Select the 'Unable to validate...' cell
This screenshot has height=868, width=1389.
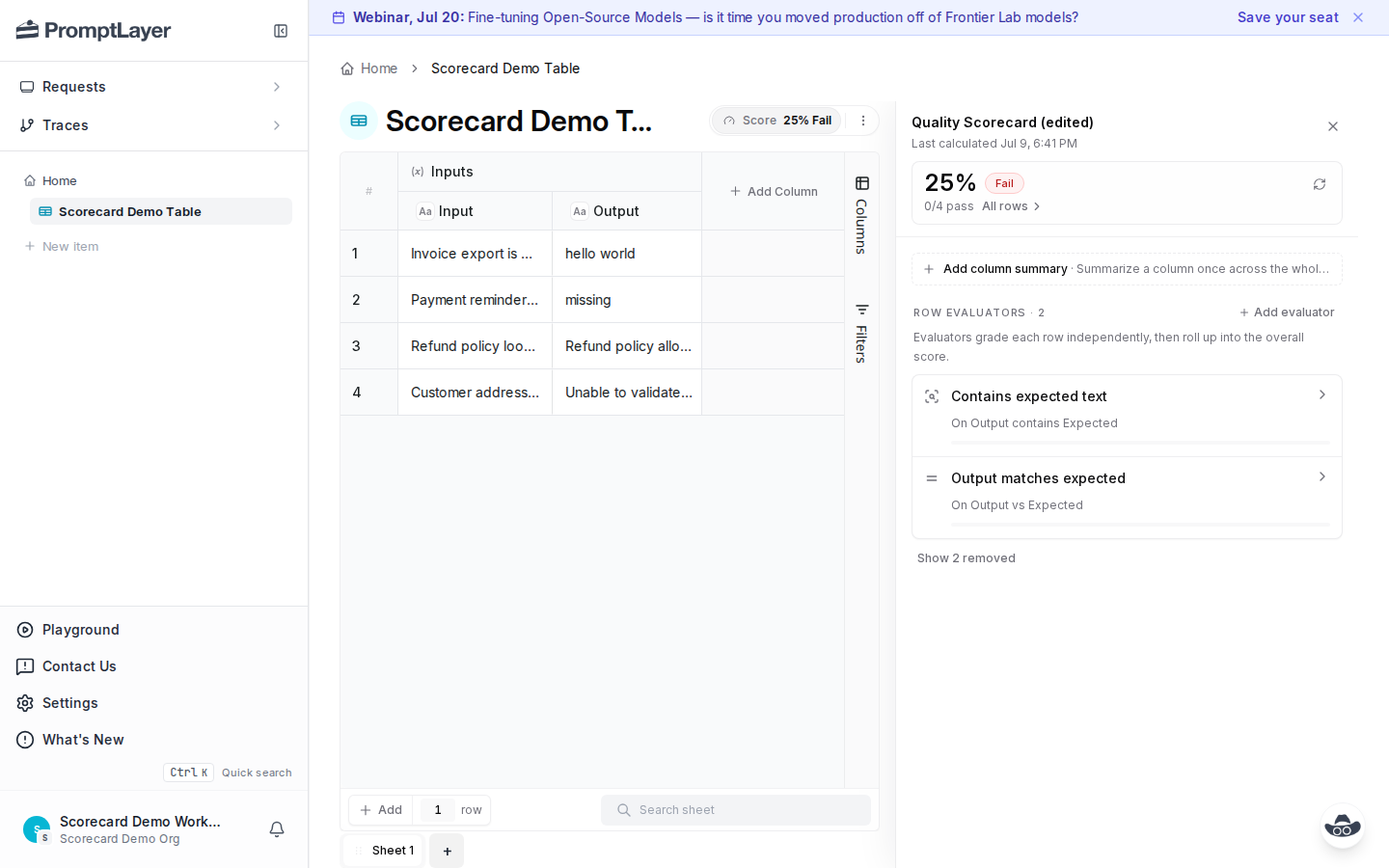pyautogui.click(x=627, y=393)
